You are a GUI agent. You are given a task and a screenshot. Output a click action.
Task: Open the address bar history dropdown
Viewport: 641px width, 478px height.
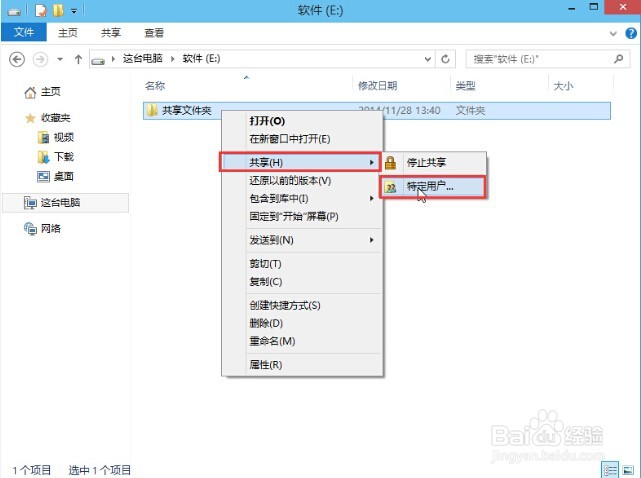(x=428, y=59)
